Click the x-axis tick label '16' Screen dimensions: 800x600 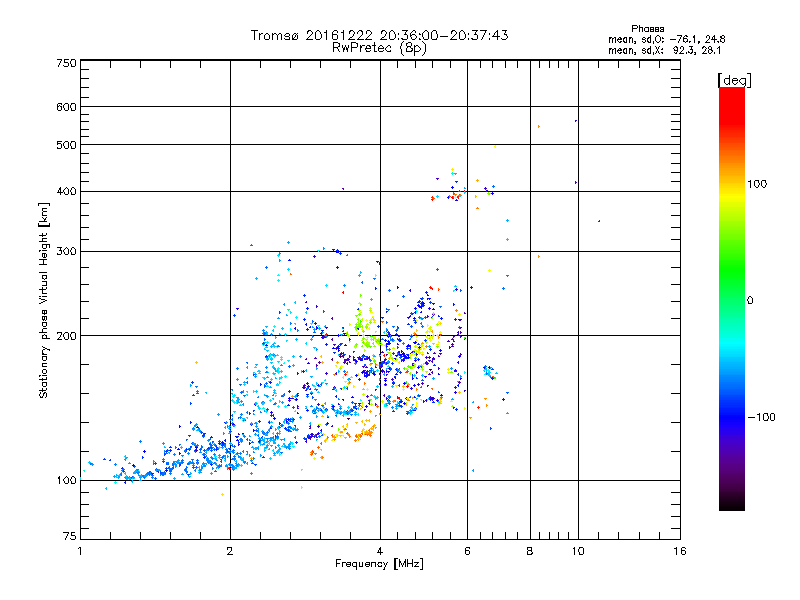coord(680,551)
